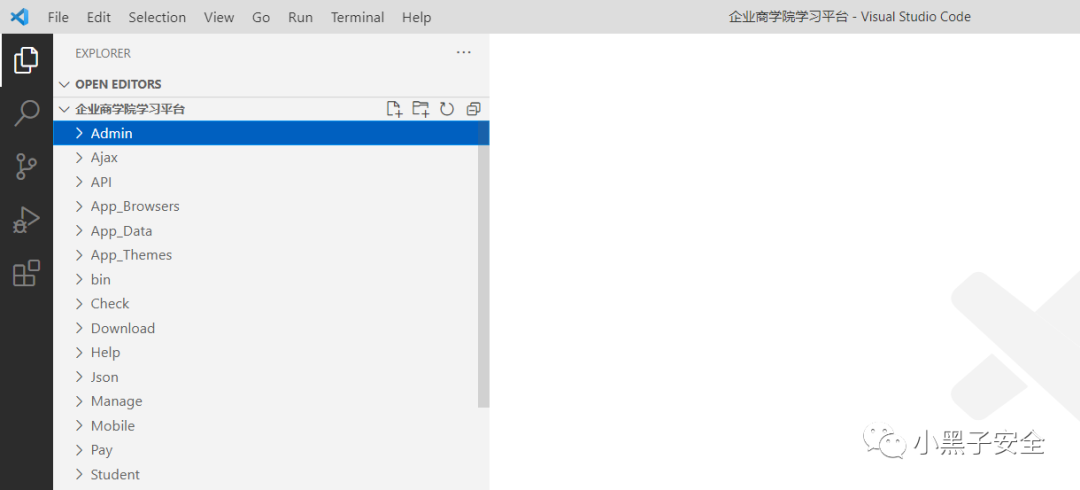Select the Admin folder name
The width and height of the screenshot is (1080, 490).
[x=112, y=133]
